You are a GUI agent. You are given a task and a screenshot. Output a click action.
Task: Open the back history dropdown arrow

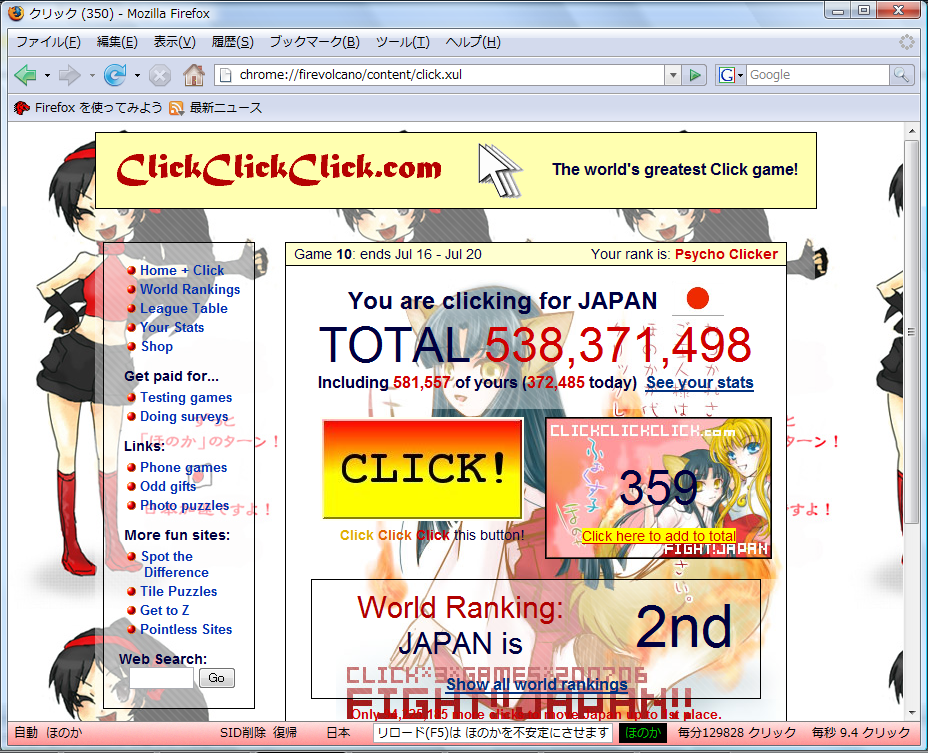[x=47, y=75]
